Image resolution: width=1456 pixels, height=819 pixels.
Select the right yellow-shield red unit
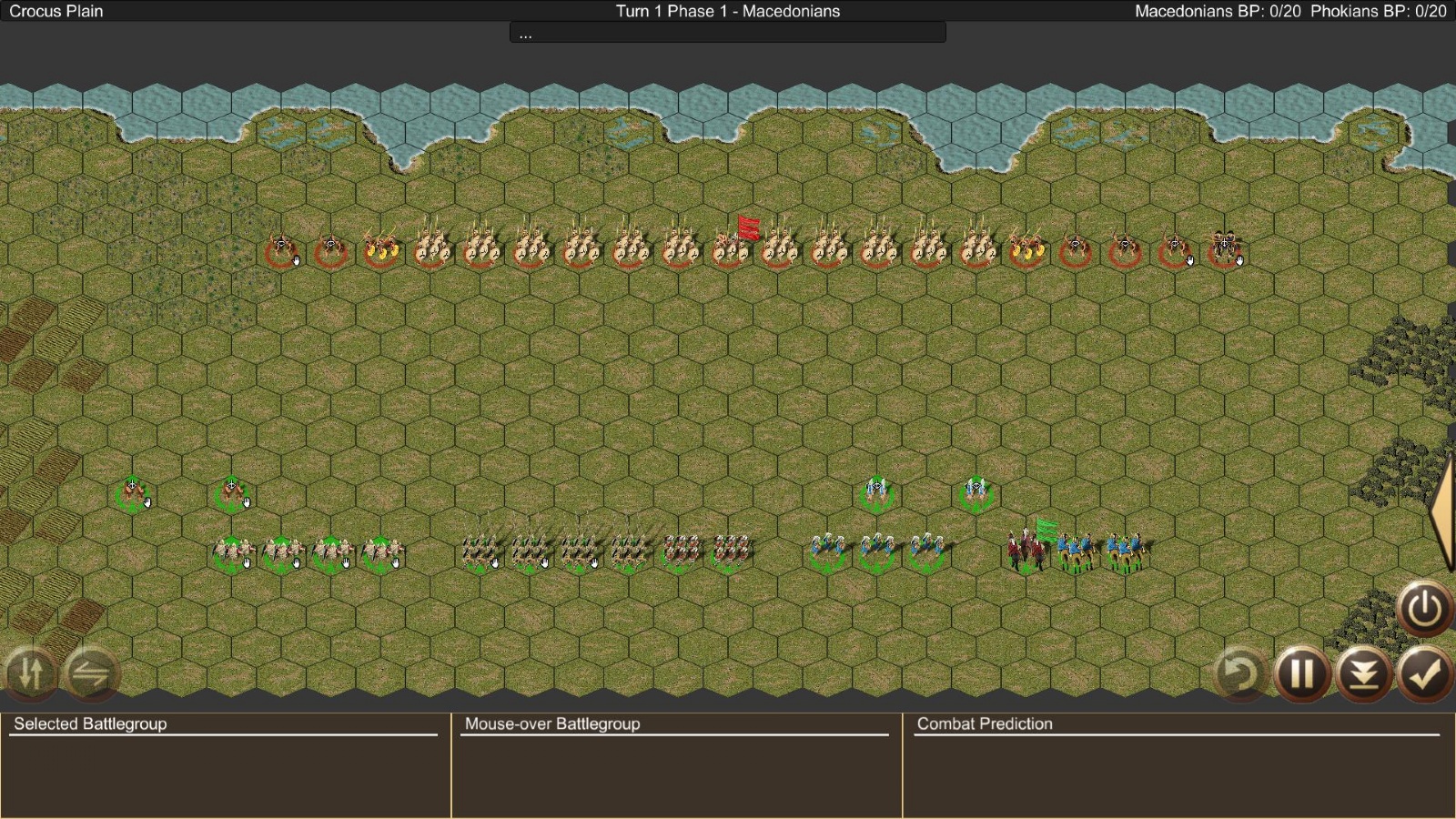click(1026, 248)
